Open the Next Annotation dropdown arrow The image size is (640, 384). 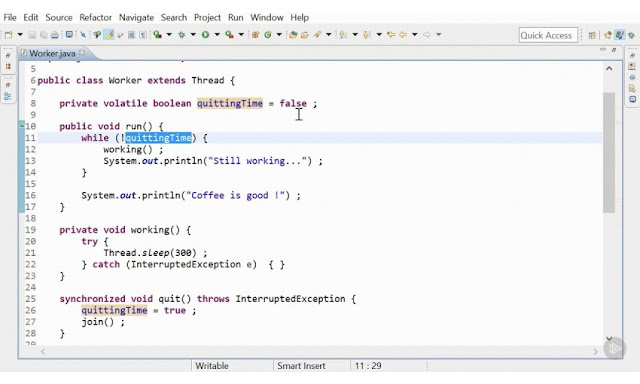355,34
